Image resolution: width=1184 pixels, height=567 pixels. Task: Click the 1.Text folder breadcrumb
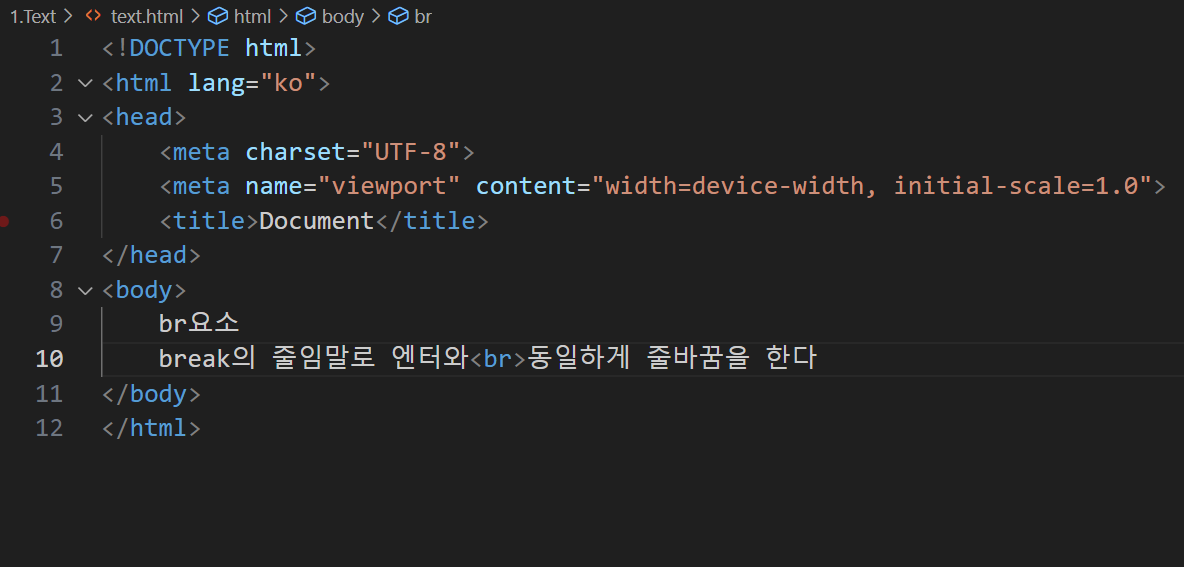point(32,17)
